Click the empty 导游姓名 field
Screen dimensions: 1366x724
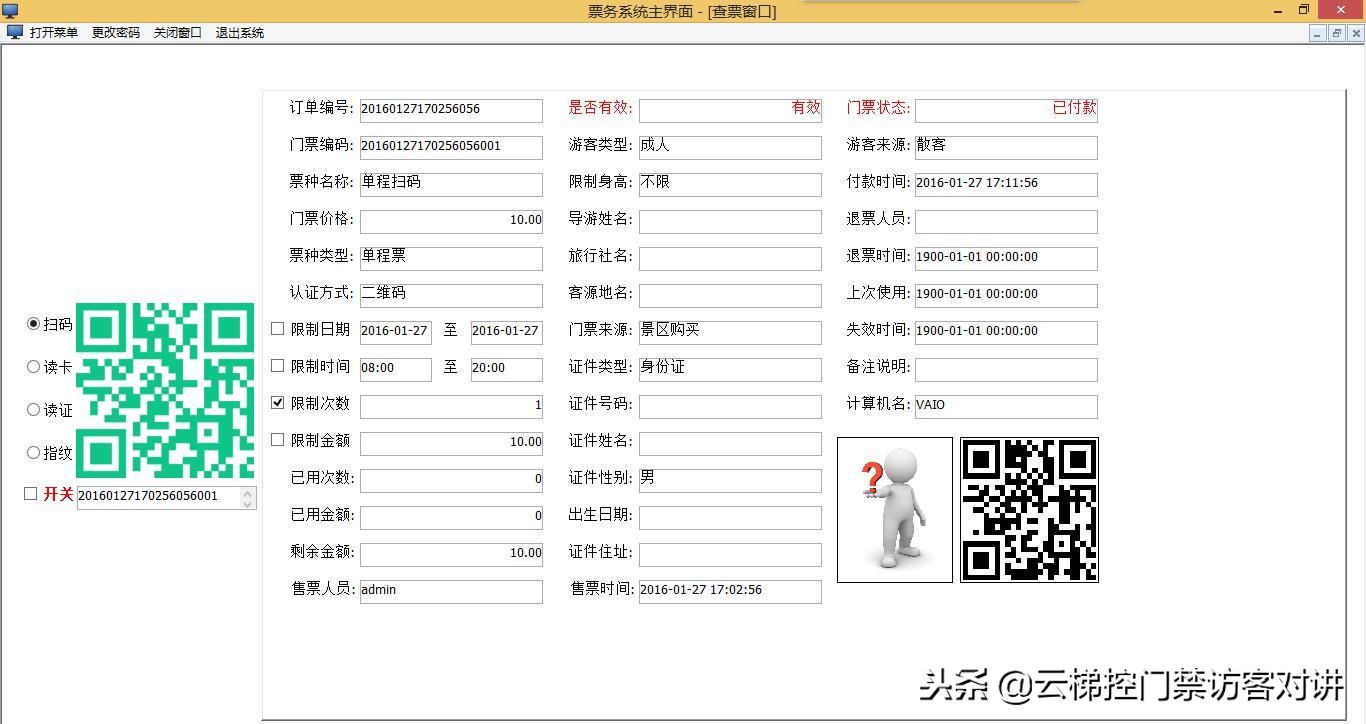[730, 221]
